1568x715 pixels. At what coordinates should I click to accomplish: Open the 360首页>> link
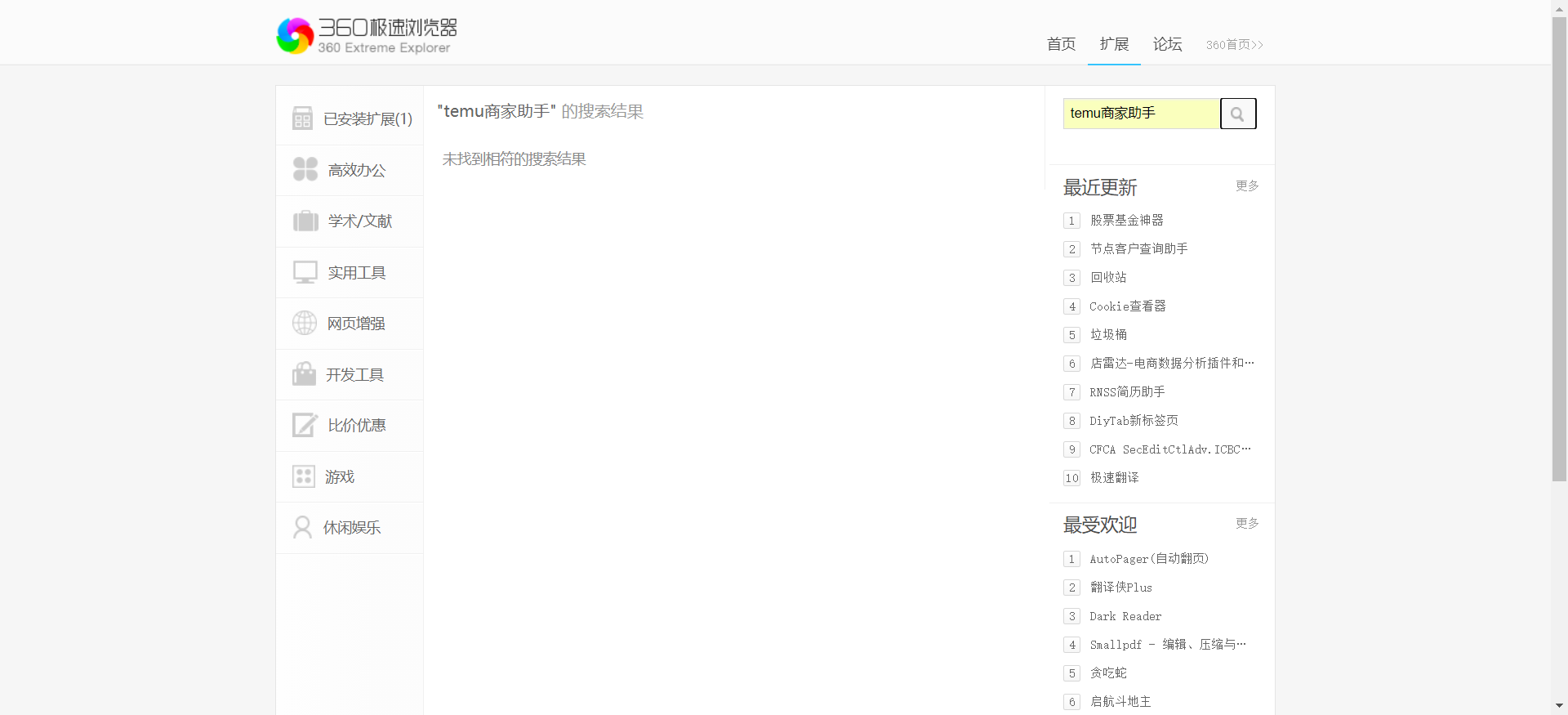coord(1234,45)
